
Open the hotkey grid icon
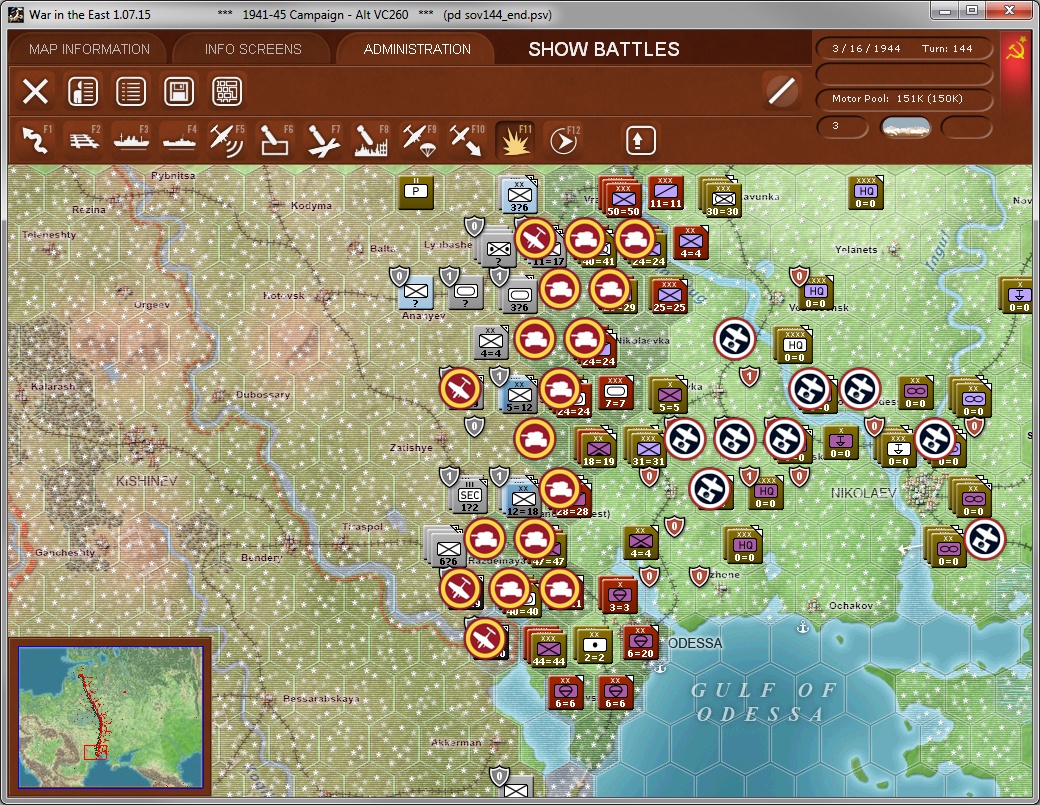pos(227,92)
